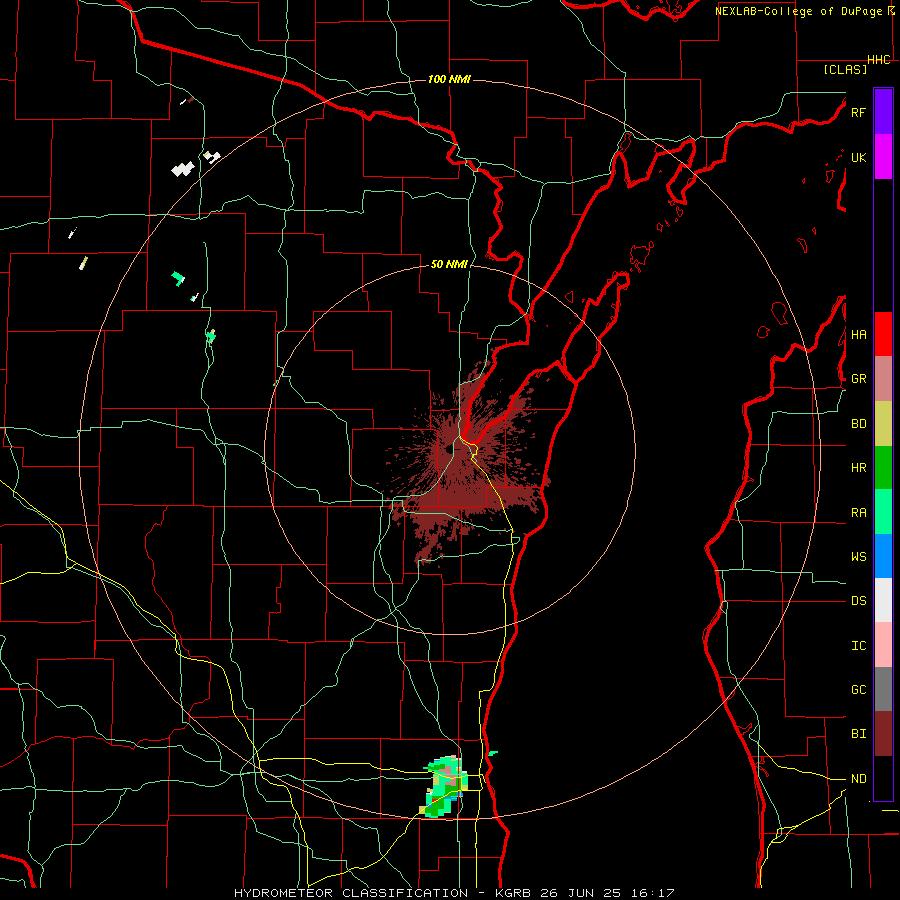The image size is (900, 900).
Task: Select the 'RF' legend label text
Action: [858, 112]
